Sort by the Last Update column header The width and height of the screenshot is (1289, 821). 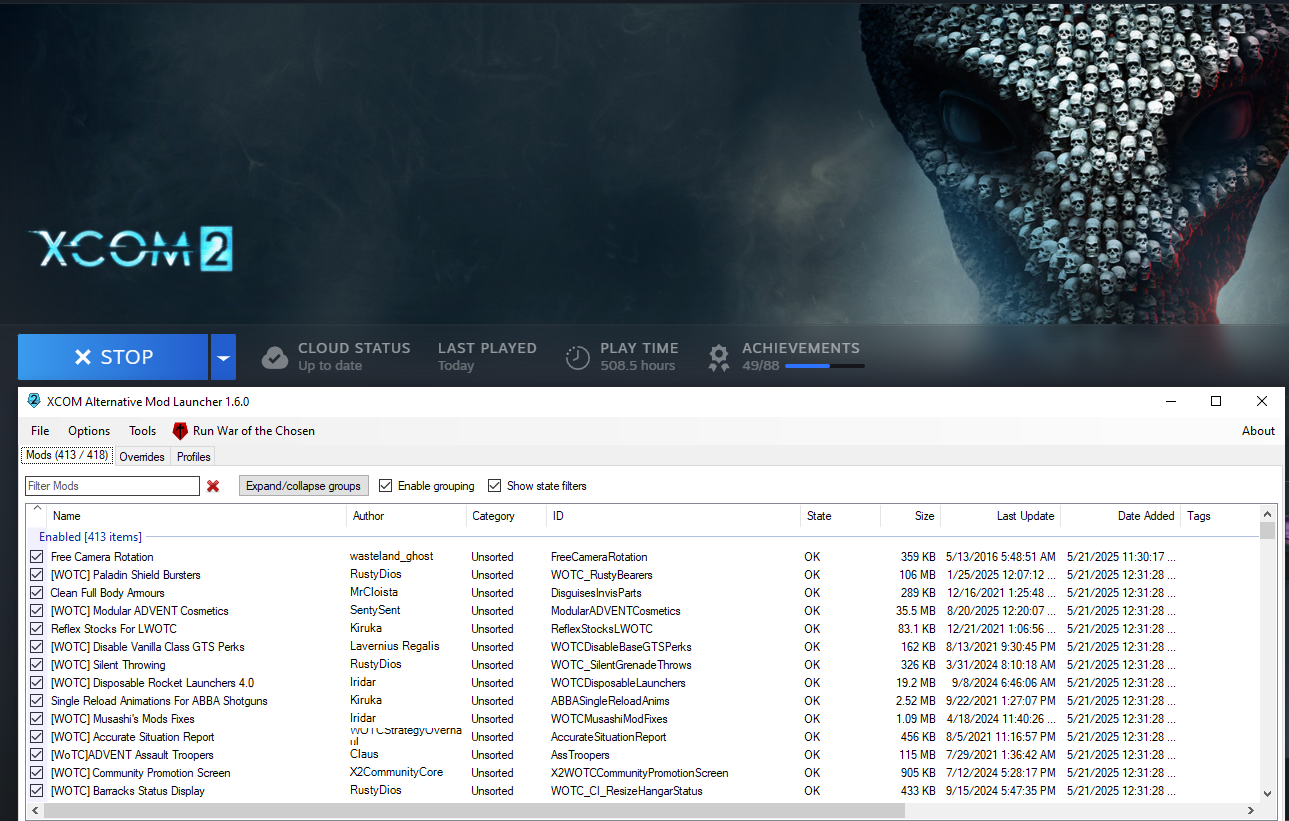coord(1000,516)
